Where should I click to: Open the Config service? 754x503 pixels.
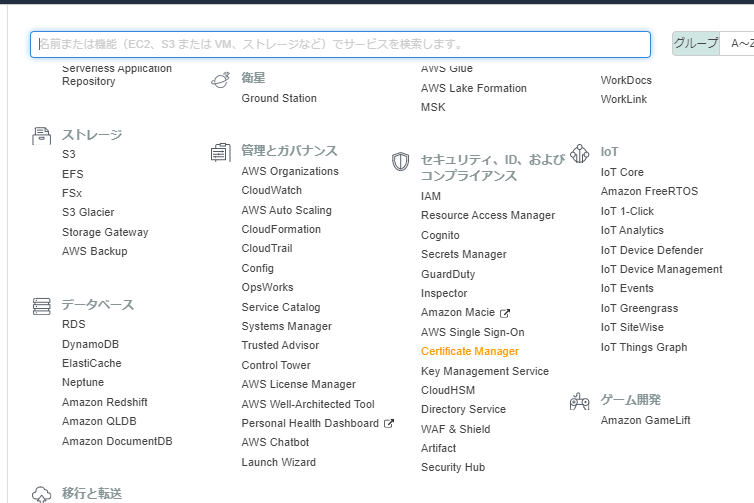tap(258, 268)
